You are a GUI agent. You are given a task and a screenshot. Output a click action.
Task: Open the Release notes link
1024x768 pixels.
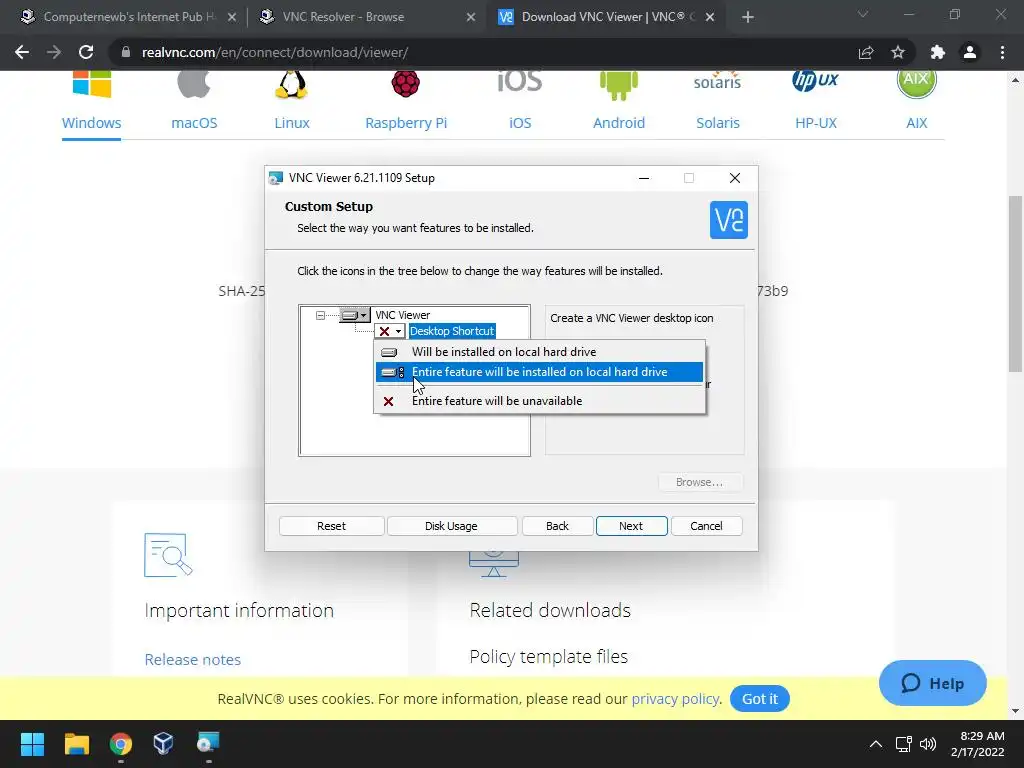pos(193,660)
